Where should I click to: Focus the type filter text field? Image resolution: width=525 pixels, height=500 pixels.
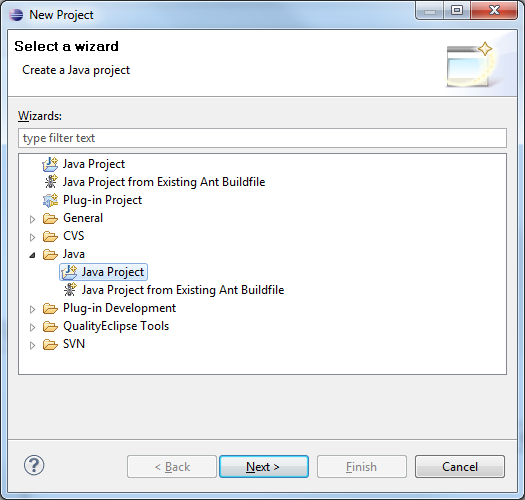pyautogui.click(x=262, y=138)
